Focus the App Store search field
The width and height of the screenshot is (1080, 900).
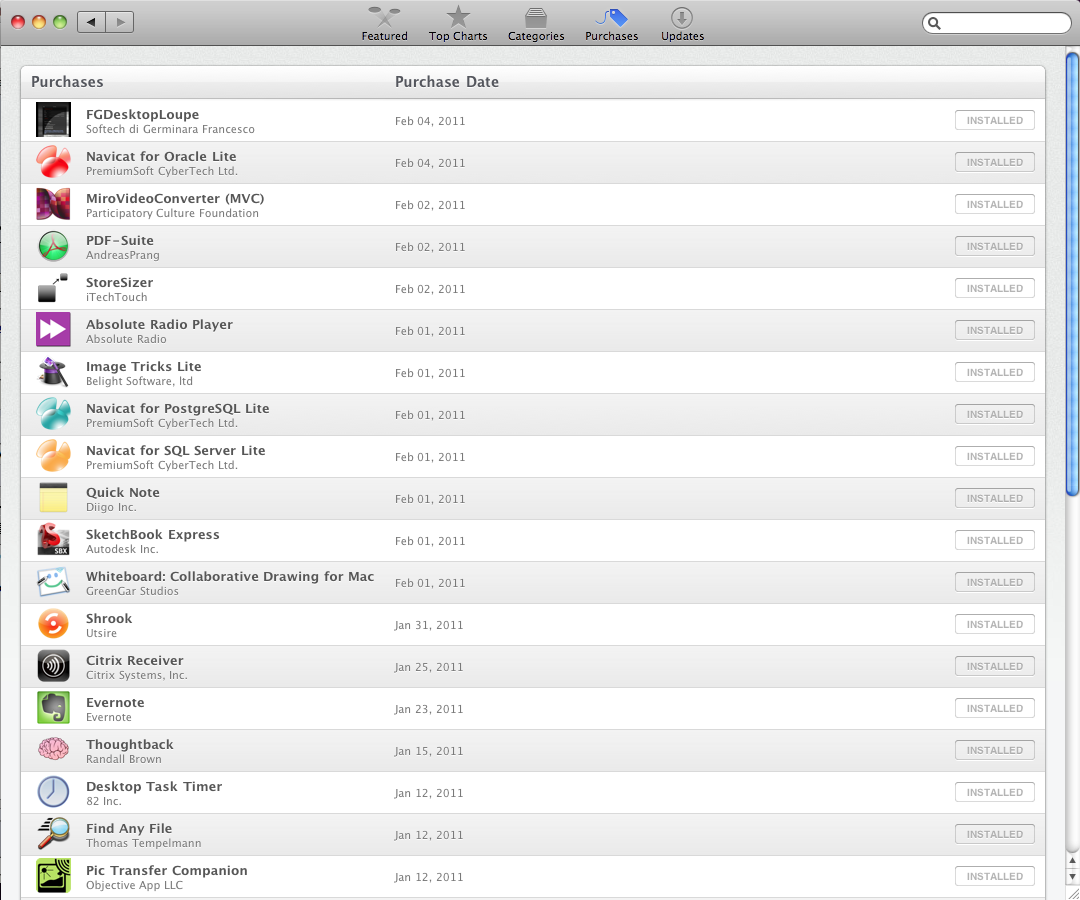[997, 23]
